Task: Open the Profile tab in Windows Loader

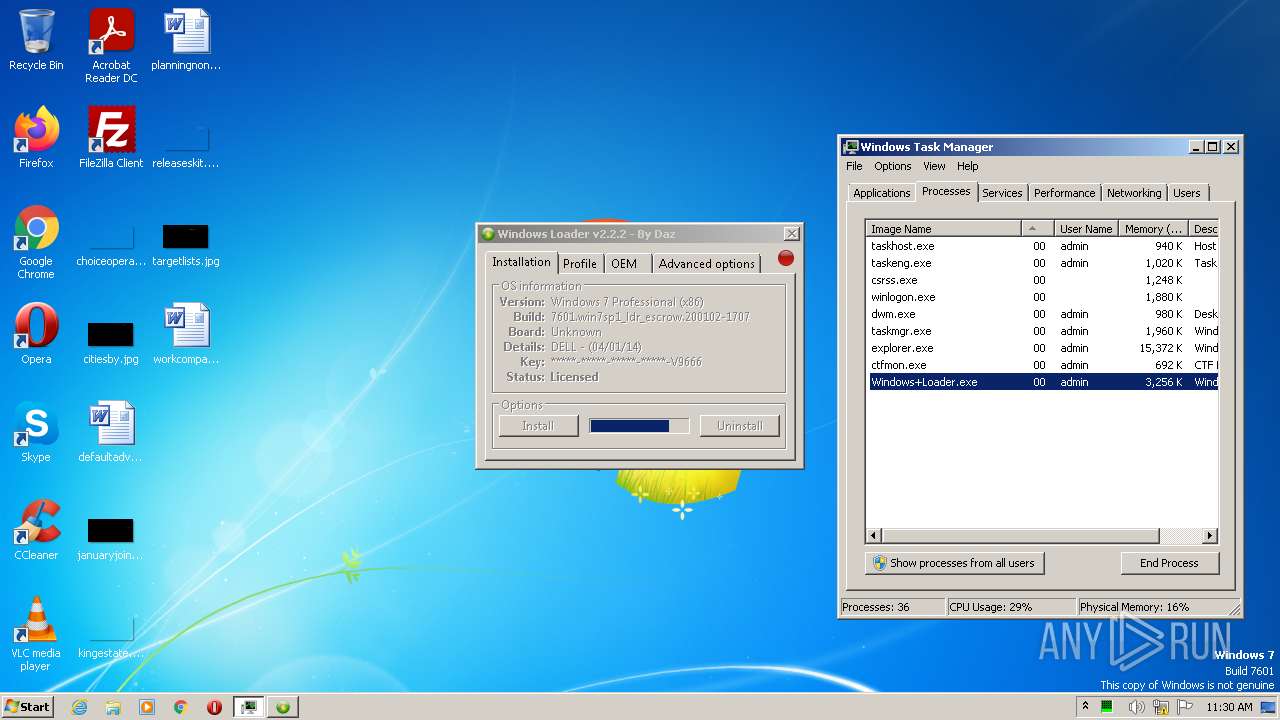Action: coord(579,264)
